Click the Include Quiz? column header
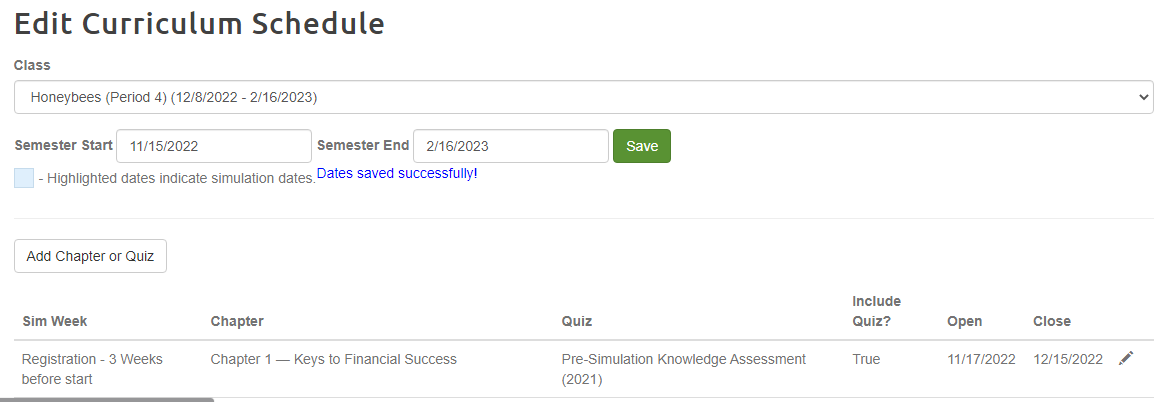The width and height of the screenshot is (1163, 402). coord(877,311)
